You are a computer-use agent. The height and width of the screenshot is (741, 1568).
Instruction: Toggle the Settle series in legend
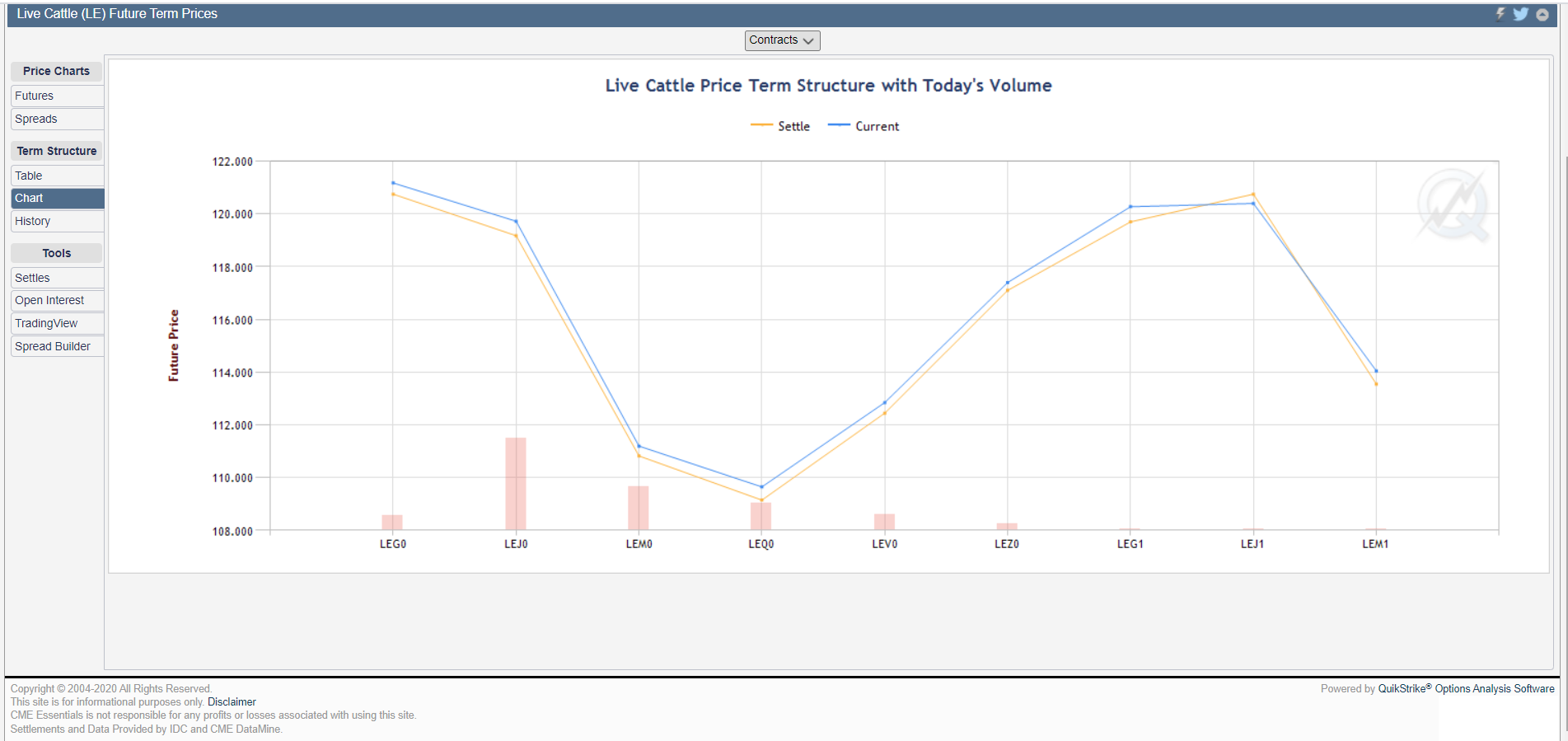click(780, 126)
